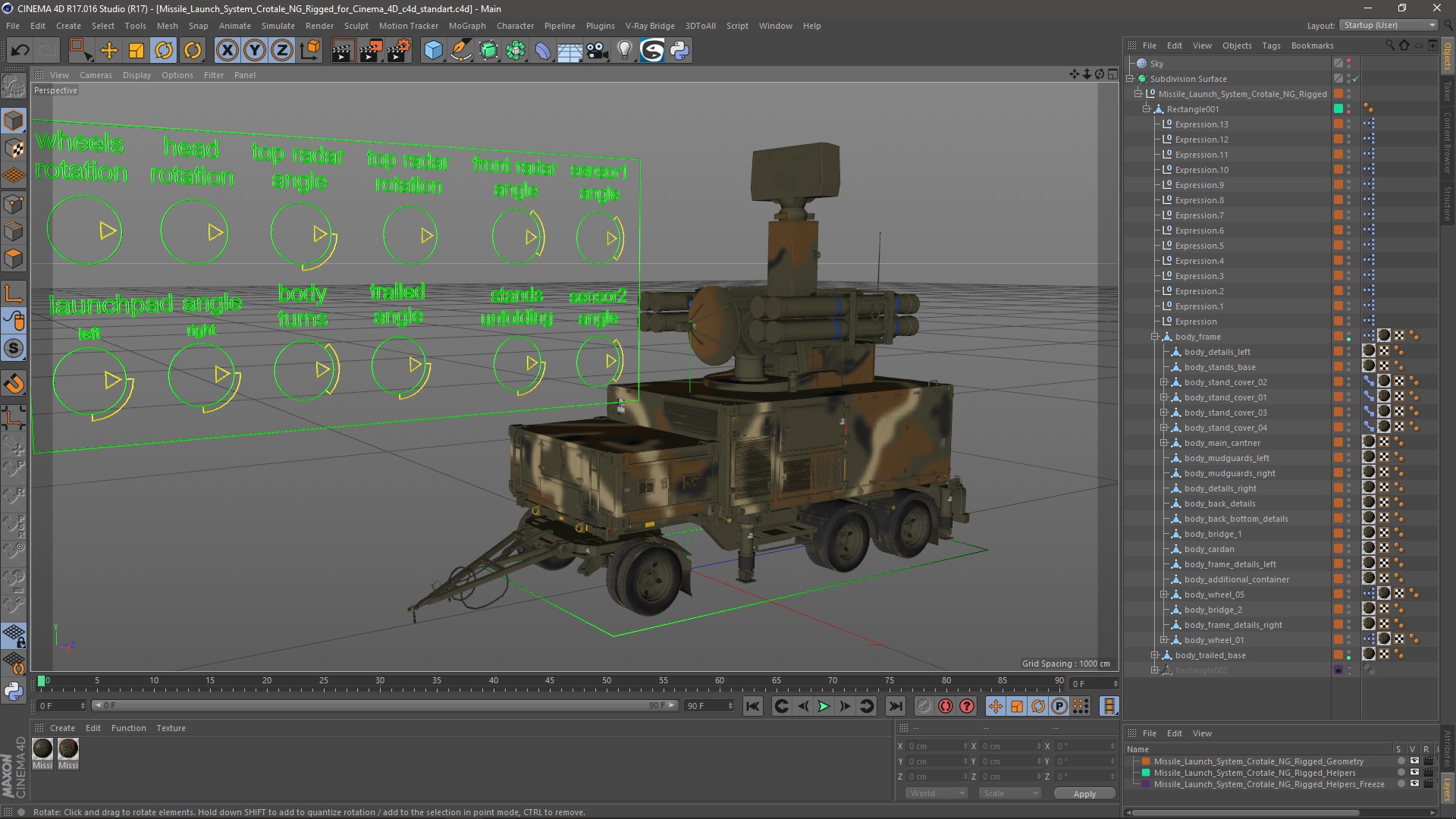Click Record Active Objects button
The image size is (1456, 819).
tap(924, 706)
